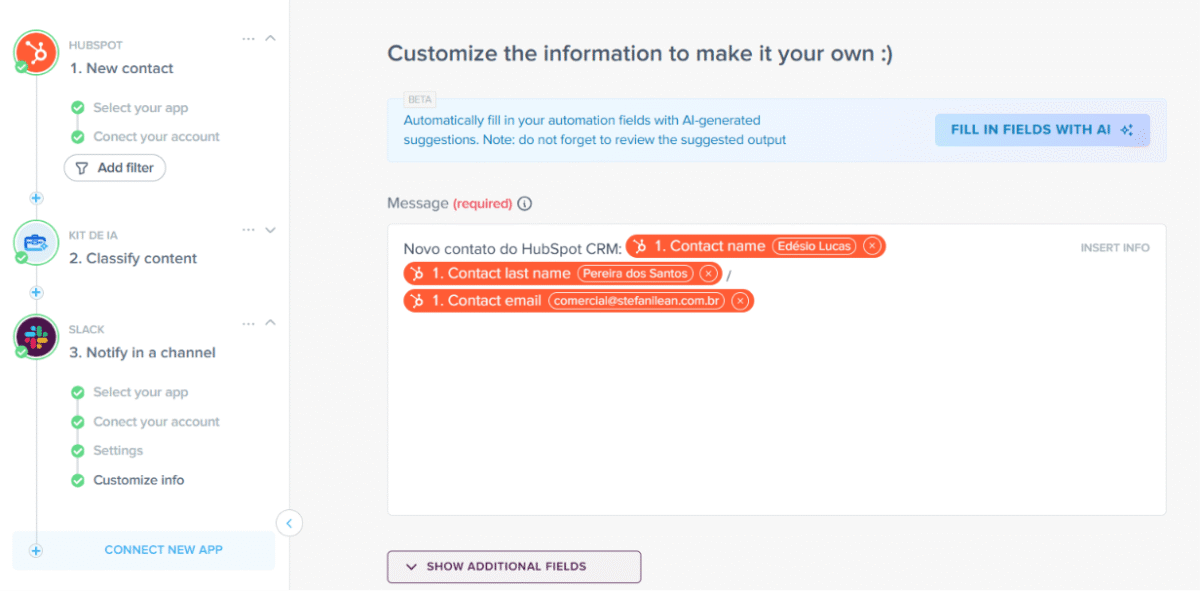
Task: Remove the Contact last name tag
Action: (708, 273)
